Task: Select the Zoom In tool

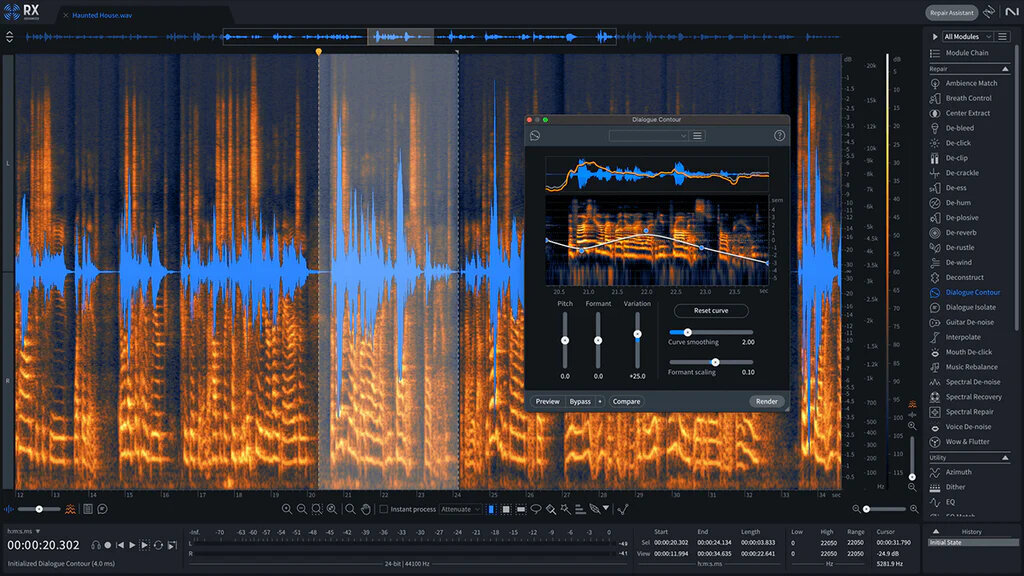Action: click(289, 507)
